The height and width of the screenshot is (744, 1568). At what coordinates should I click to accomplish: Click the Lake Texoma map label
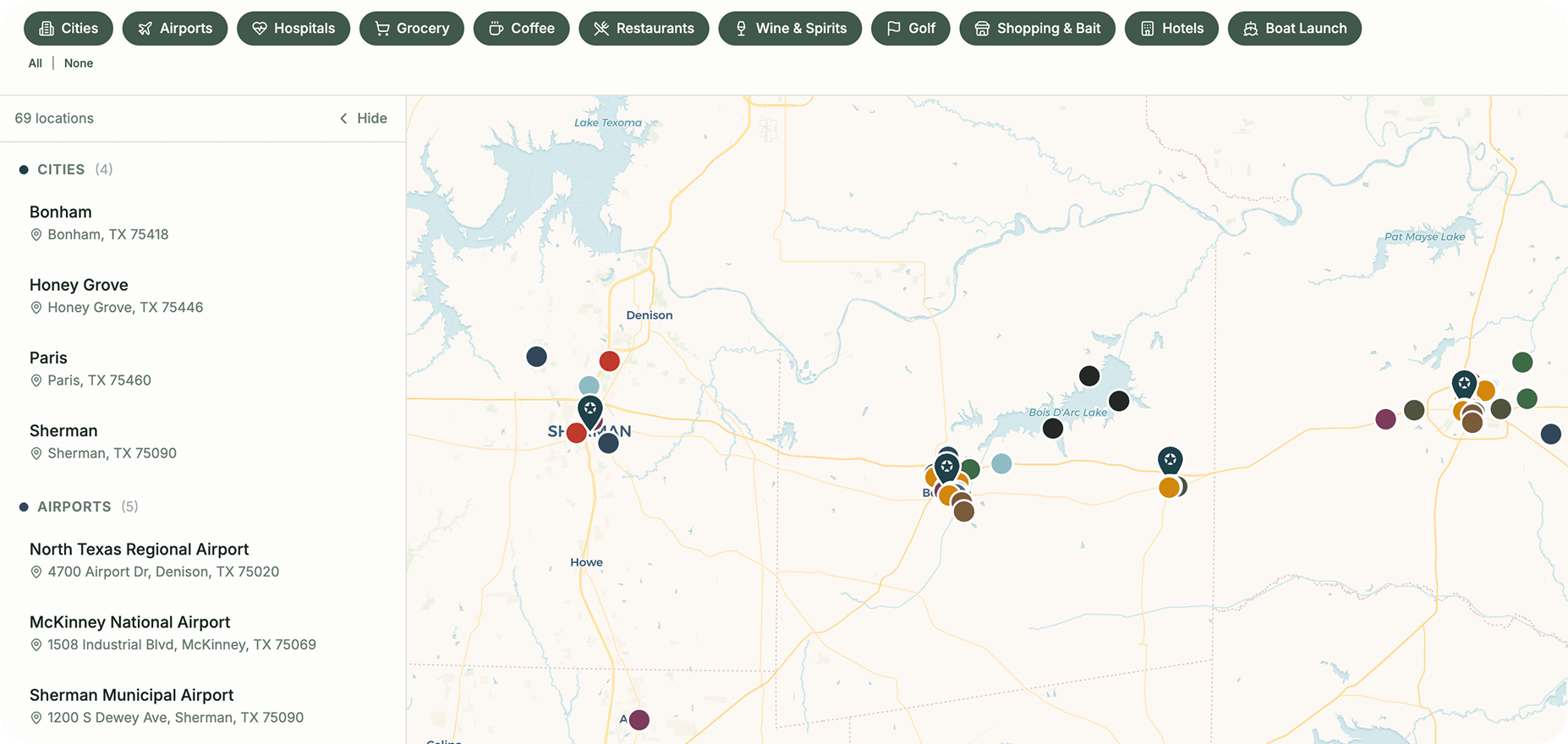click(608, 123)
